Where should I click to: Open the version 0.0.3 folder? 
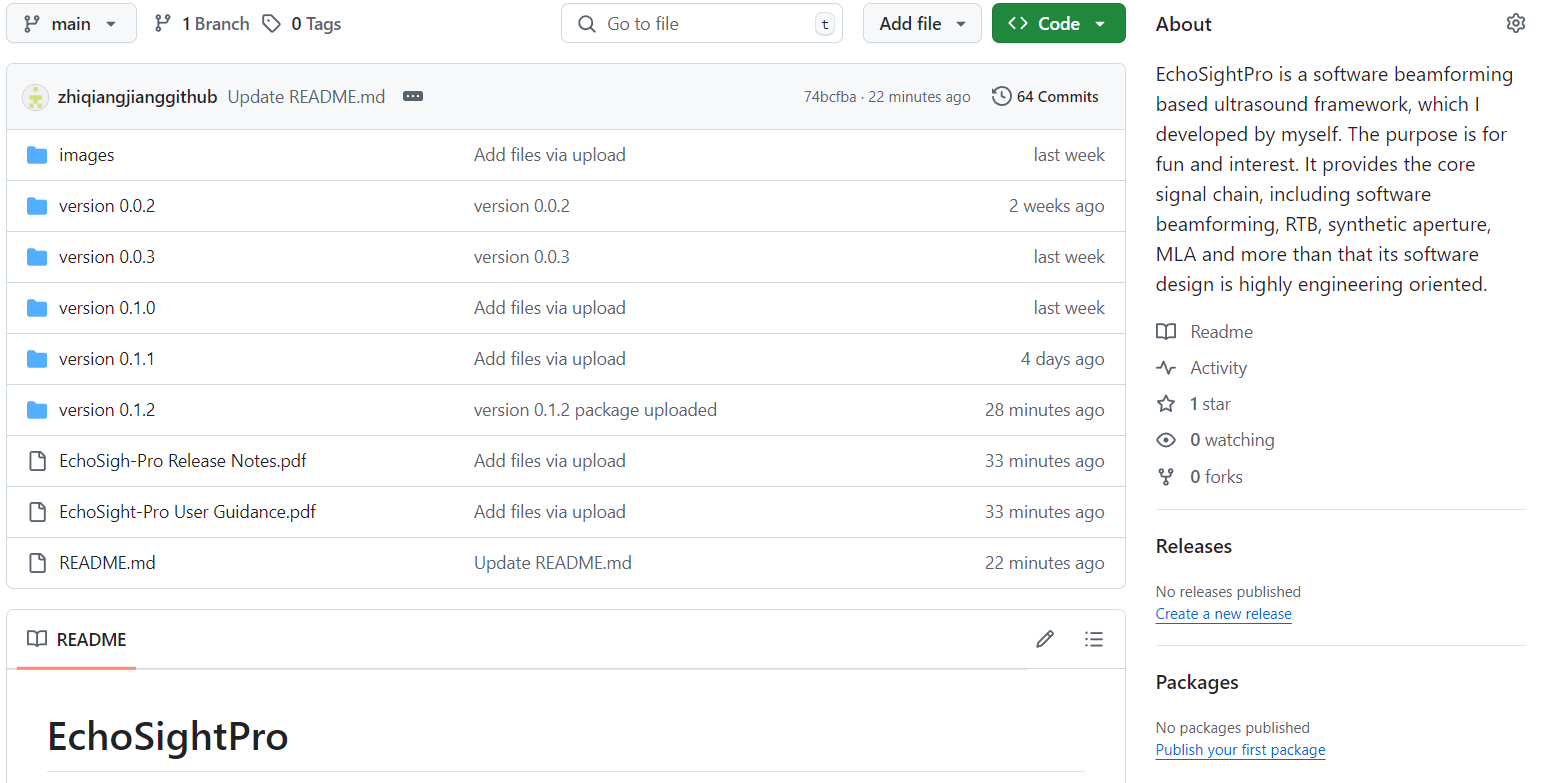[x=107, y=257]
